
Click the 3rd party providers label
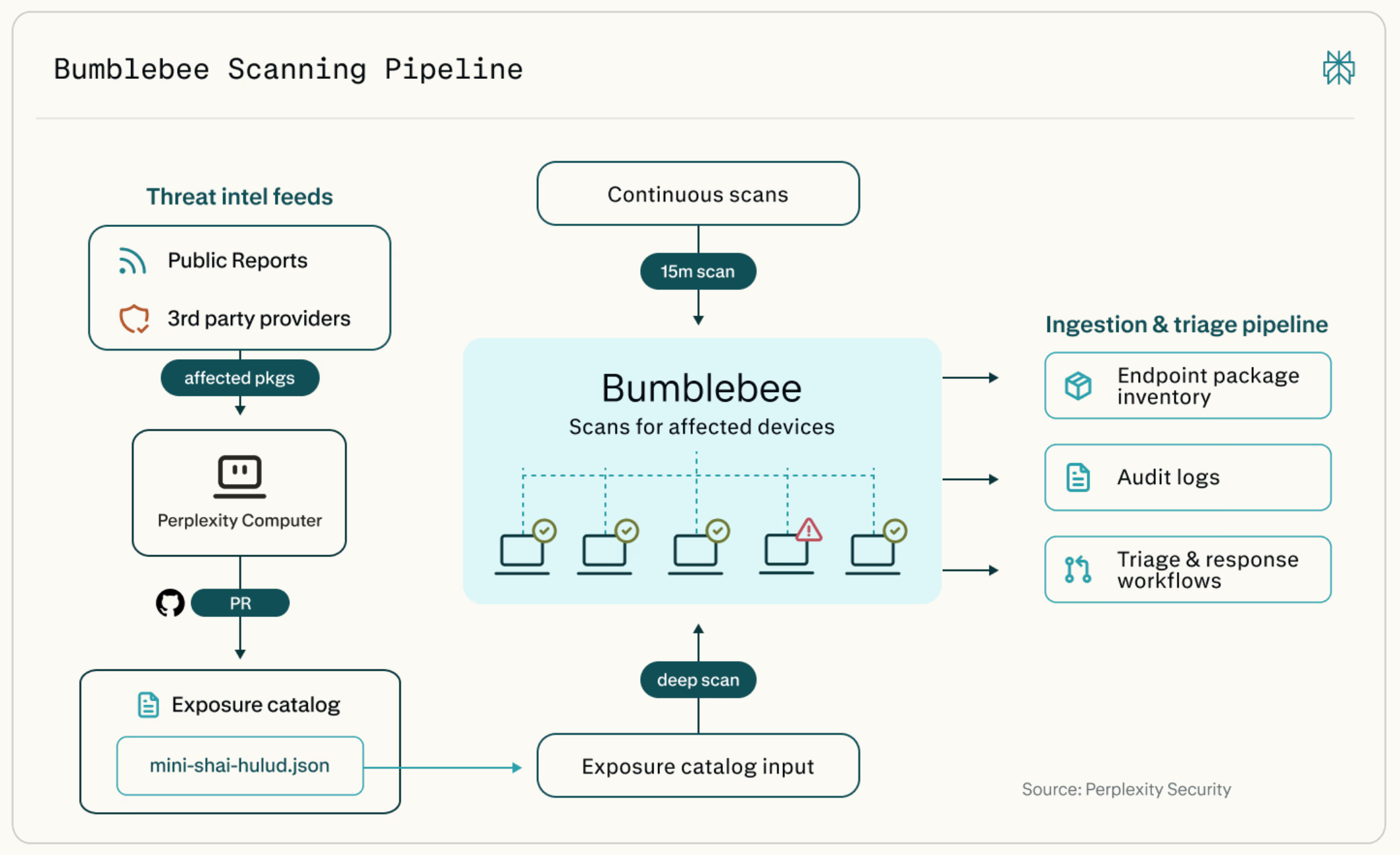259,319
